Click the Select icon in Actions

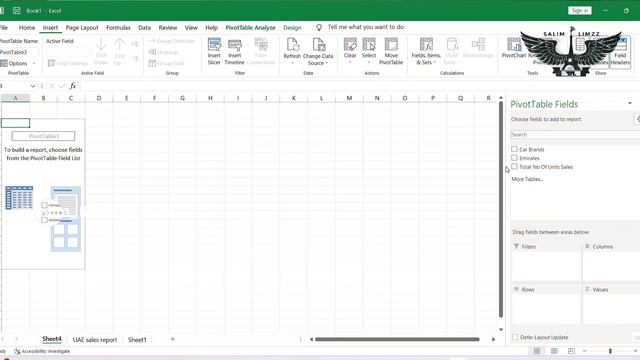coord(369,44)
